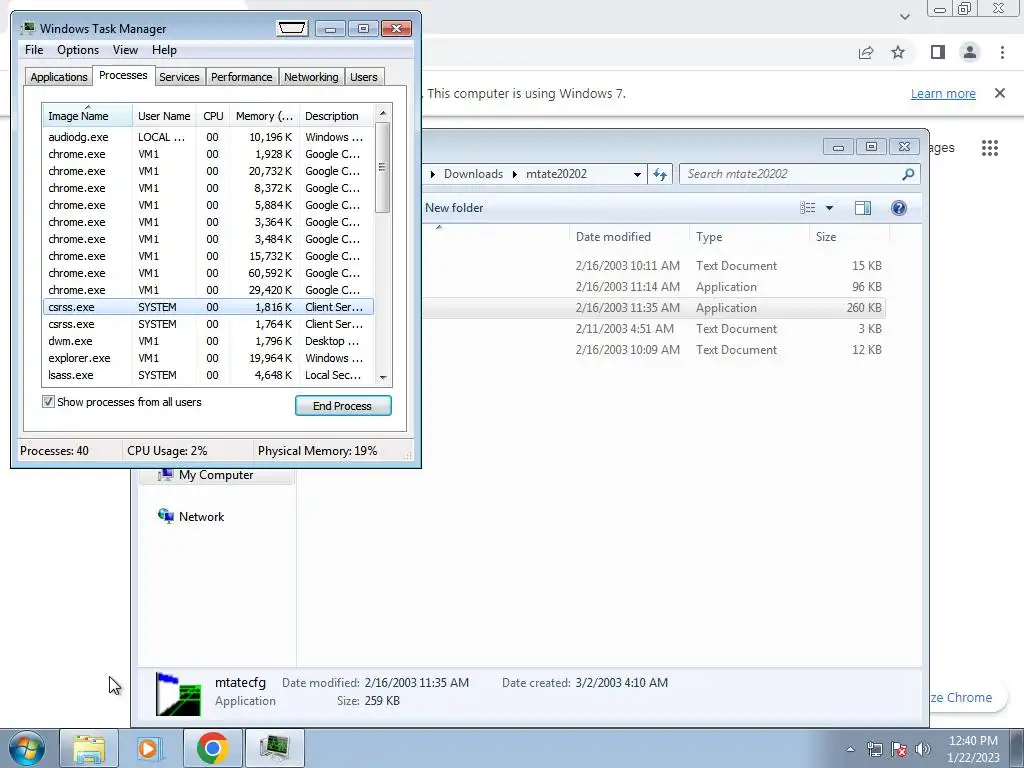Image resolution: width=1024 pixels, height=768 pixels.
Task: Open Windows Start orb
Action: click(x=26, y=748)
